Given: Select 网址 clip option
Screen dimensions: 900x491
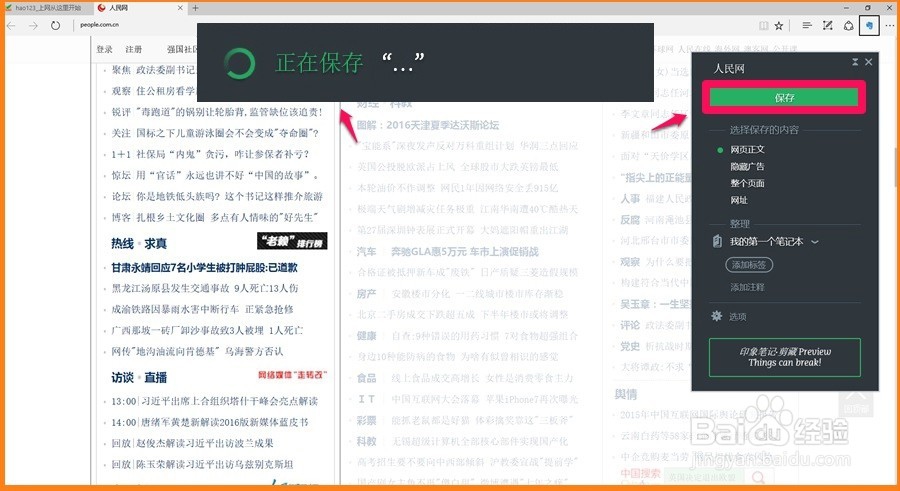Looking at the screenshot, I should [x=739, y=200].
